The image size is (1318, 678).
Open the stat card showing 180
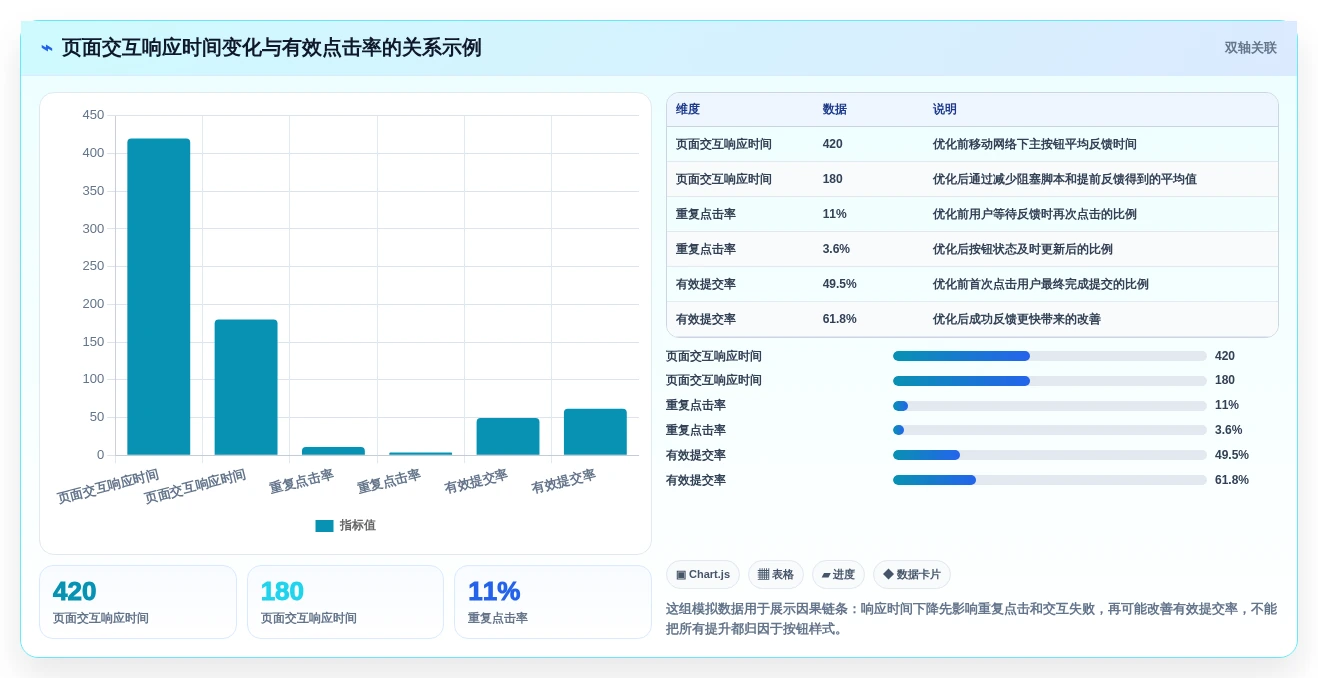point(345,602)
